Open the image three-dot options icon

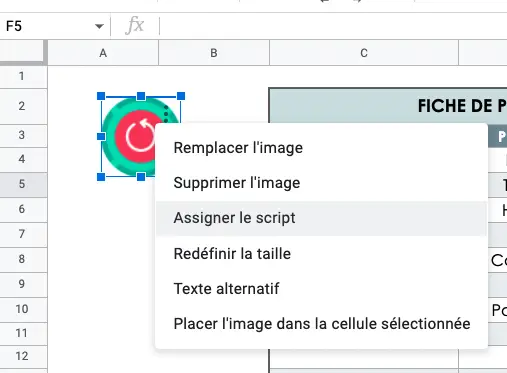(166, 115)
